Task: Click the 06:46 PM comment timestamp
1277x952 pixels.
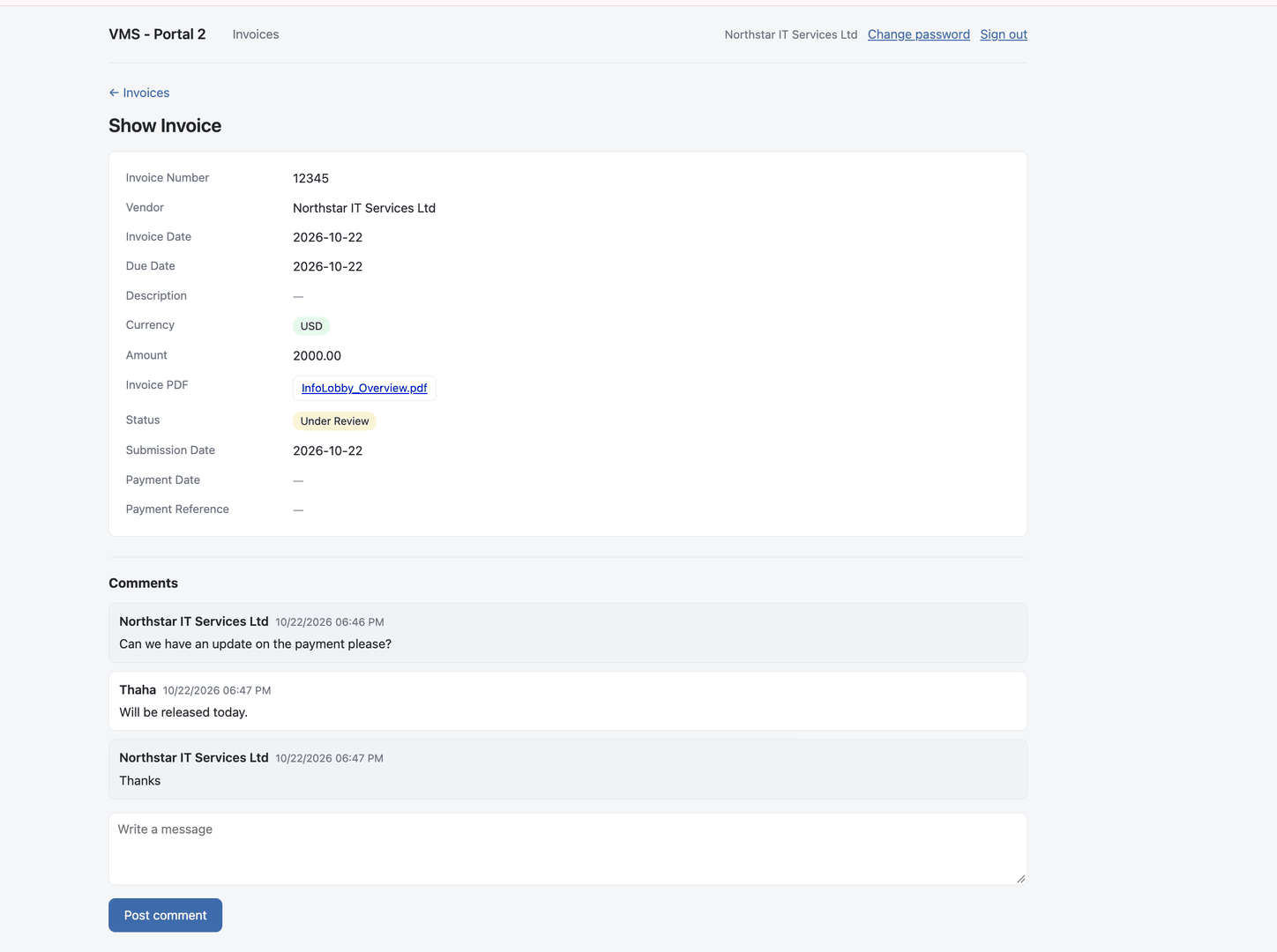Action: coord(330,622)
